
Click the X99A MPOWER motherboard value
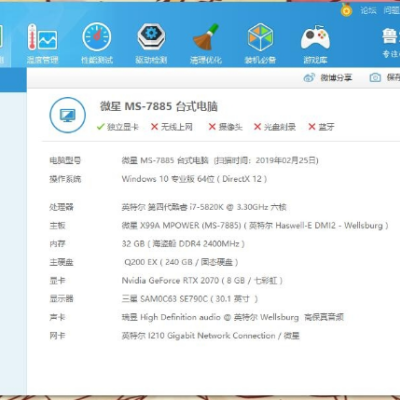[255, 226]
